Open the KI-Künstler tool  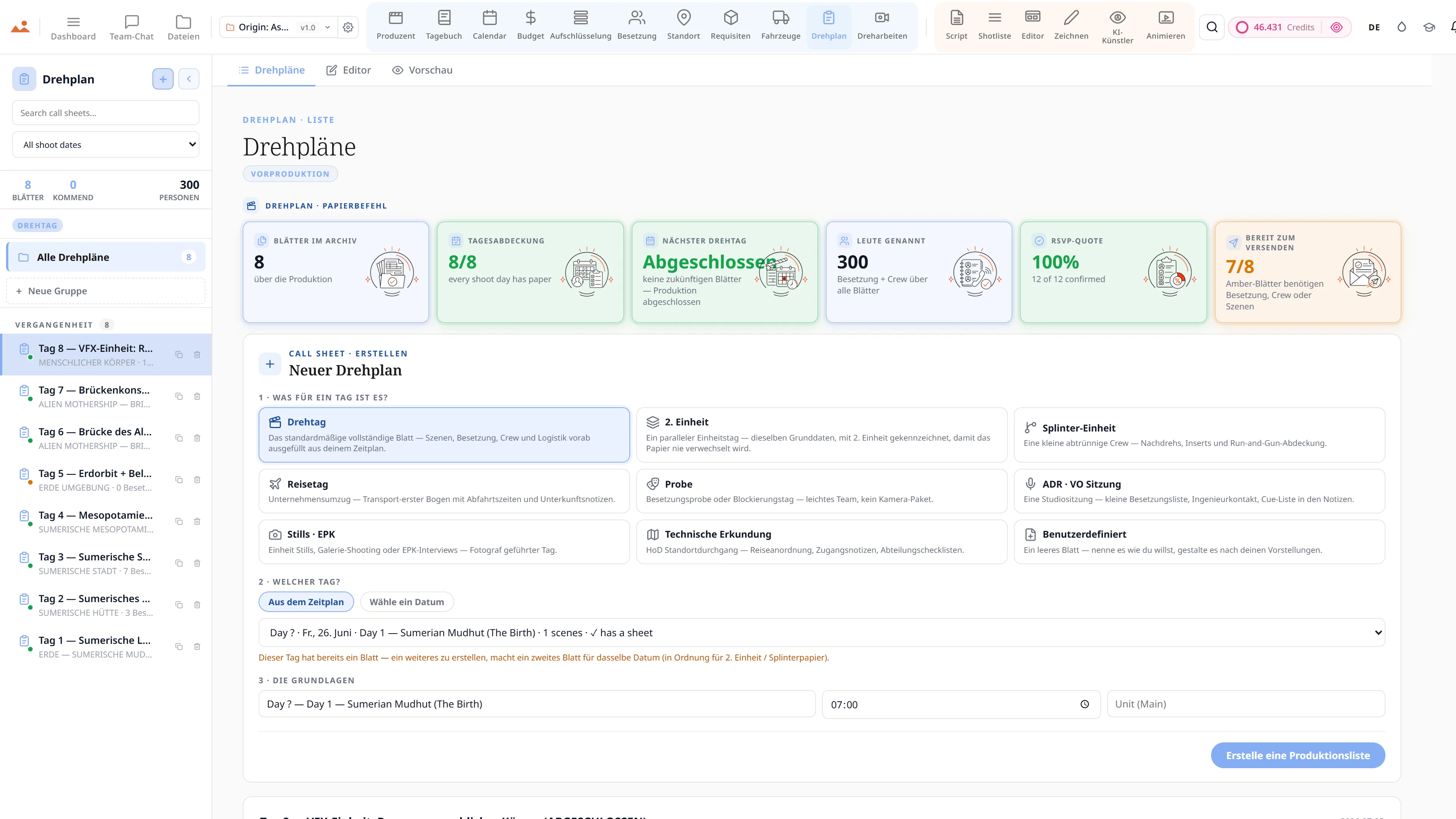(1117, 28)
